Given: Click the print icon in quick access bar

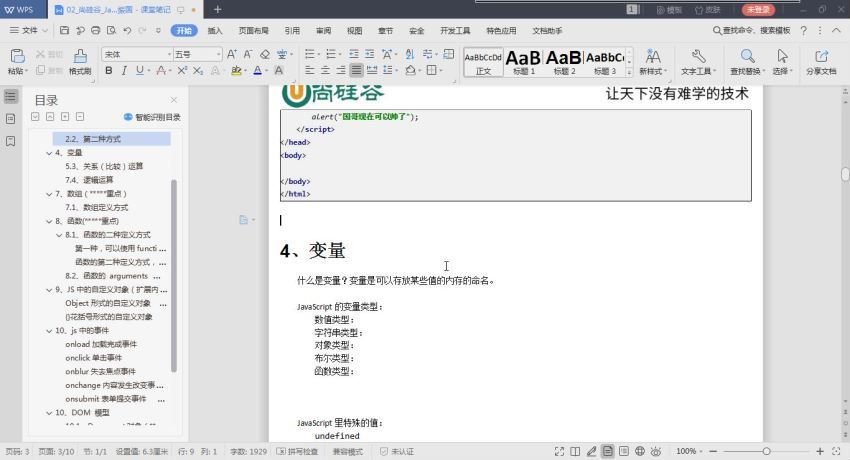Looking at the screenshot, I should pos(95,30).
